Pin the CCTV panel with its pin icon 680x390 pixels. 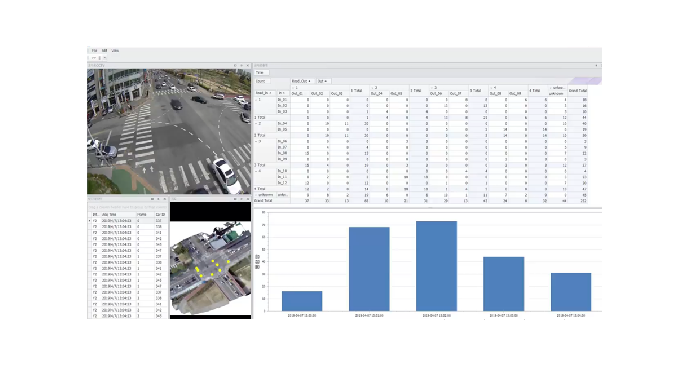click(x=242, y=66)
